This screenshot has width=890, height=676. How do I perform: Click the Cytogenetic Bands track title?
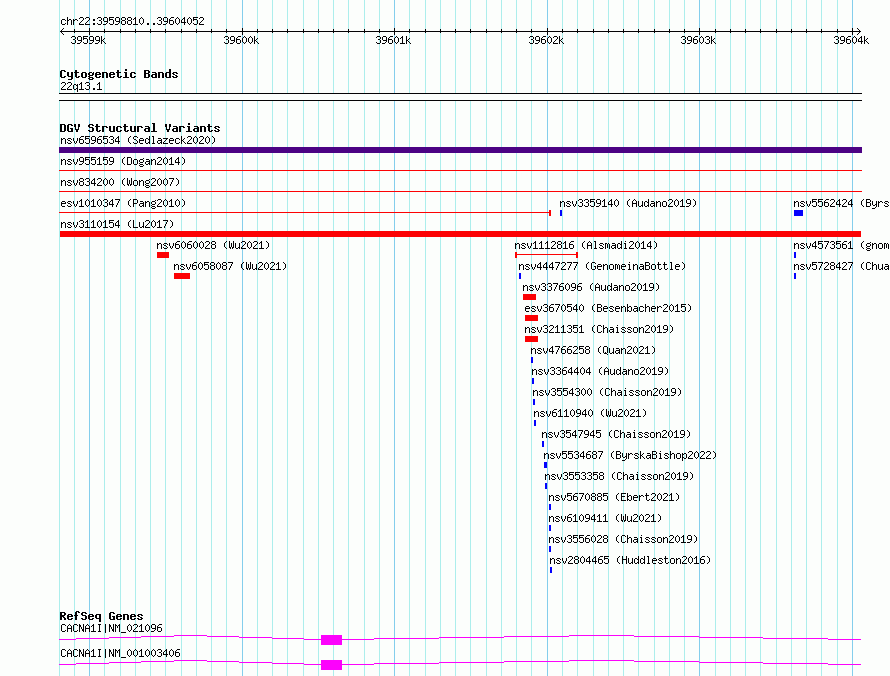[119, 74]
